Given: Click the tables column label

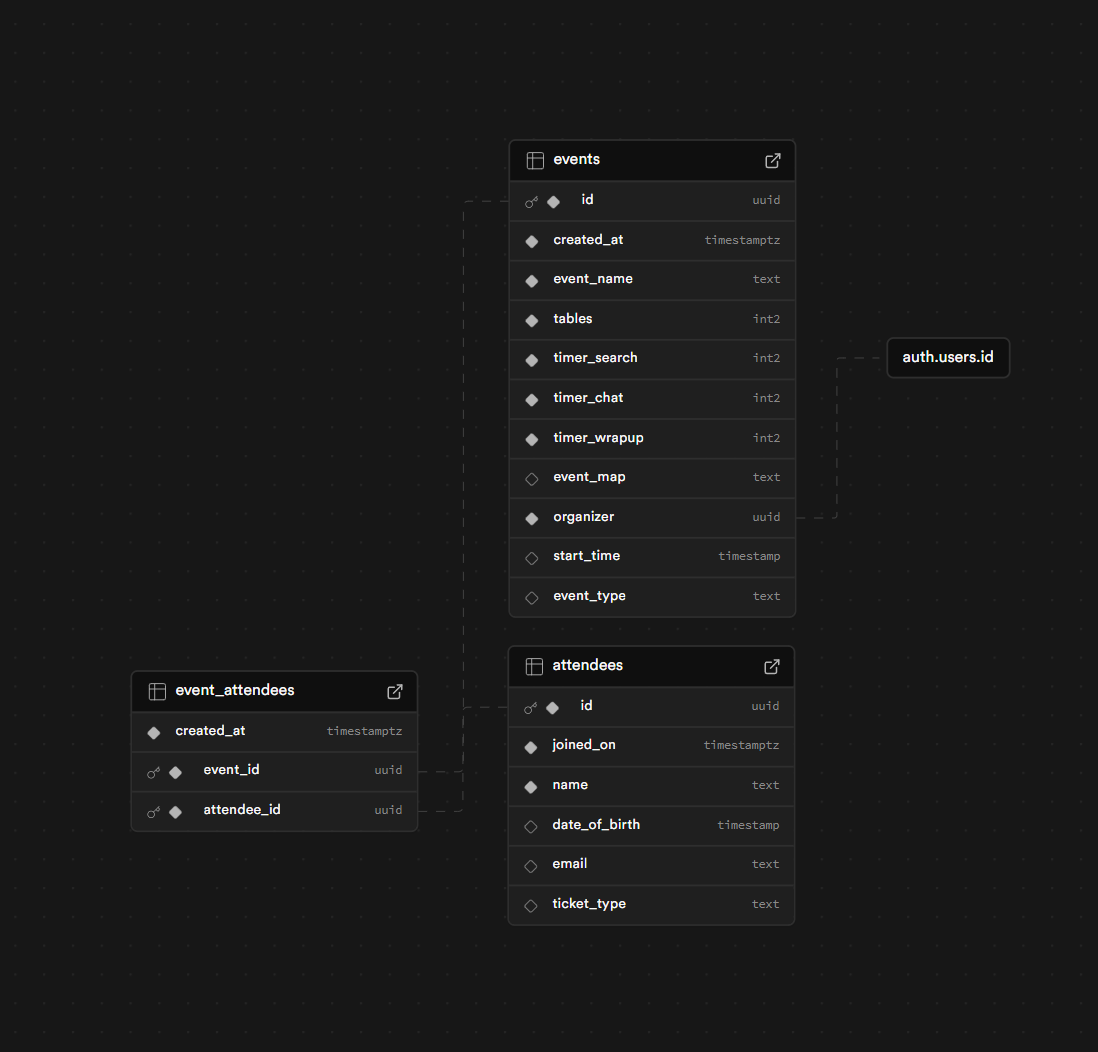Looking at the screenshot, I should (x=573, y=319).
